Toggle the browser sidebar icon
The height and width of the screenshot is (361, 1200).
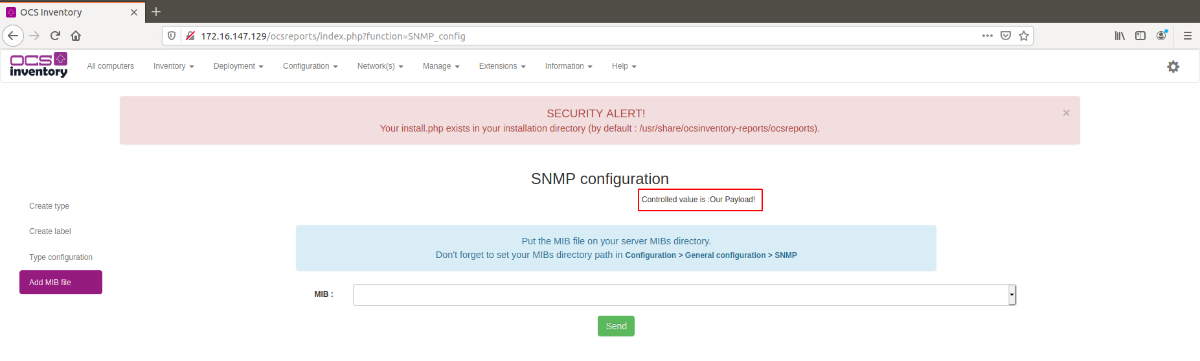(1141, 35)
